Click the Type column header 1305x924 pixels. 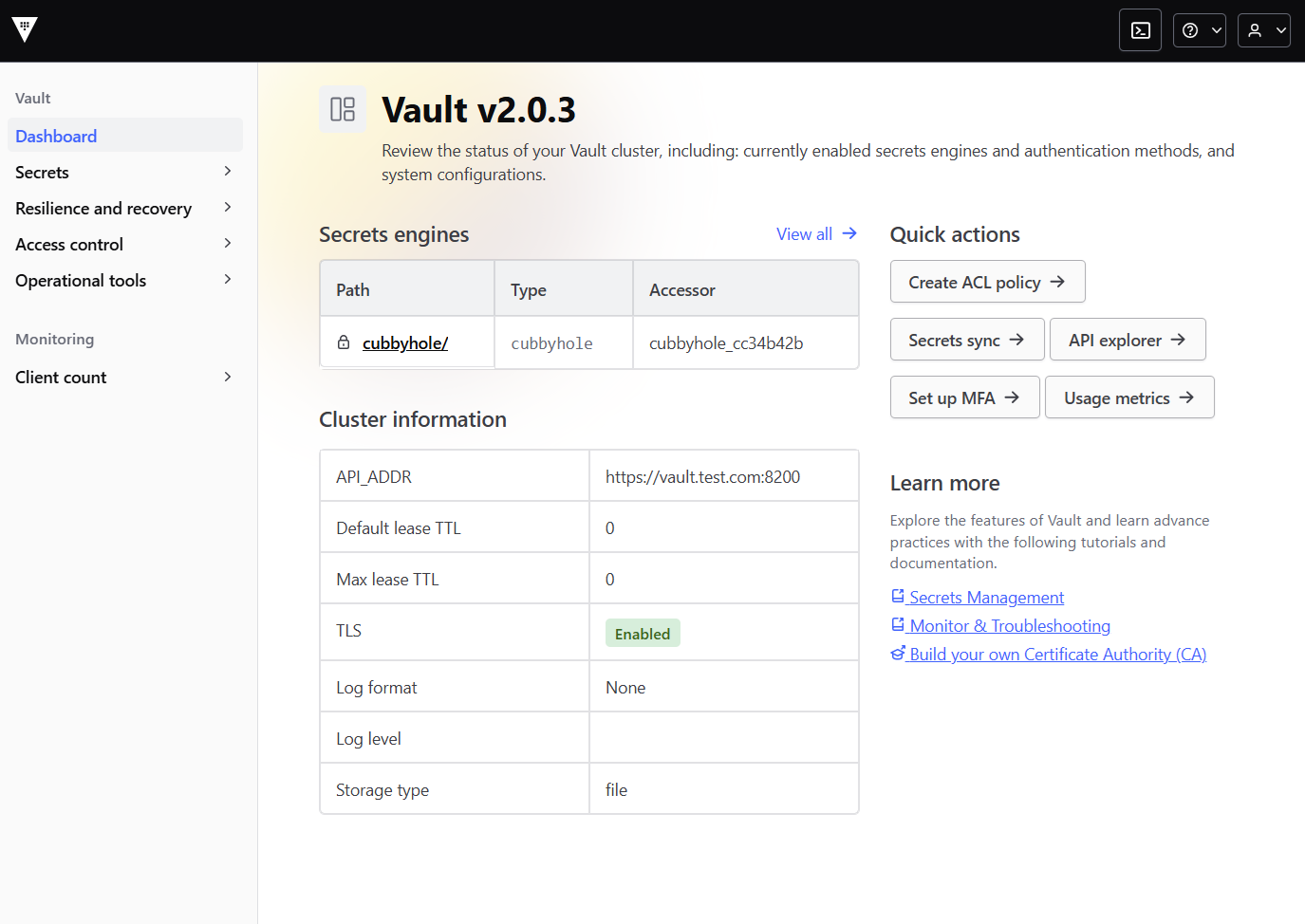pyautogui.click(x=564, y=288)
